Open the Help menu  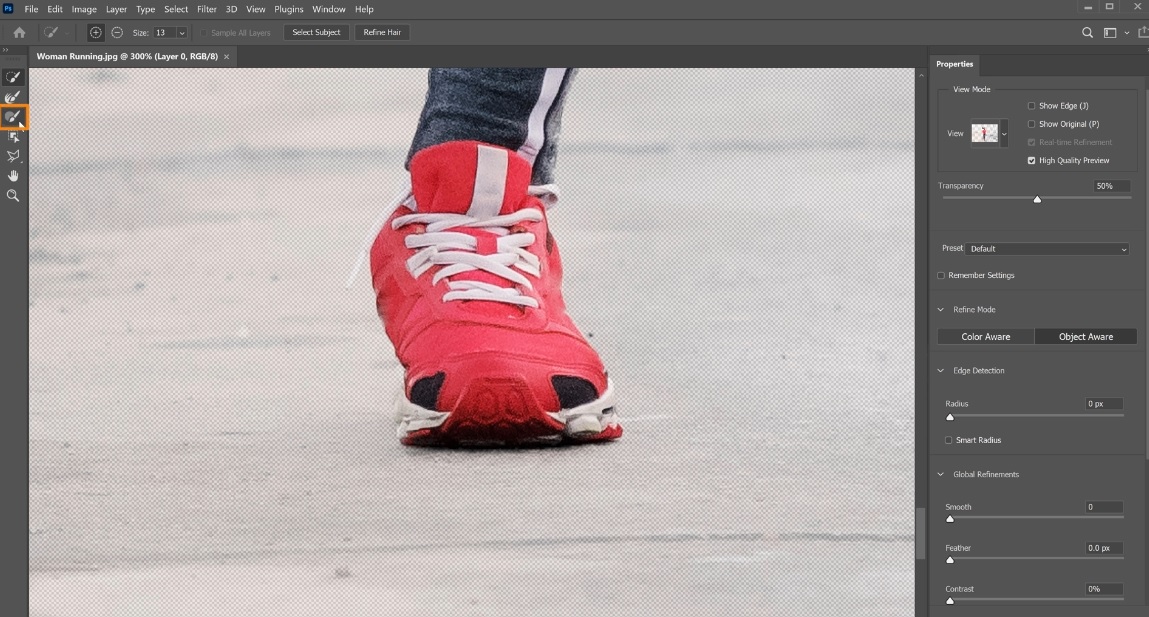click(364, 9)
